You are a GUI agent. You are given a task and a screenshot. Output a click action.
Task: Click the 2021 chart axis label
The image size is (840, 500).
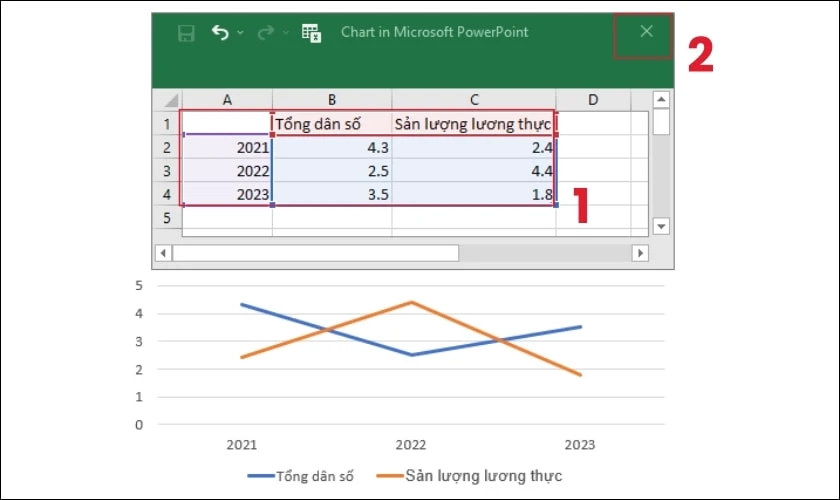tap(242, 445)
